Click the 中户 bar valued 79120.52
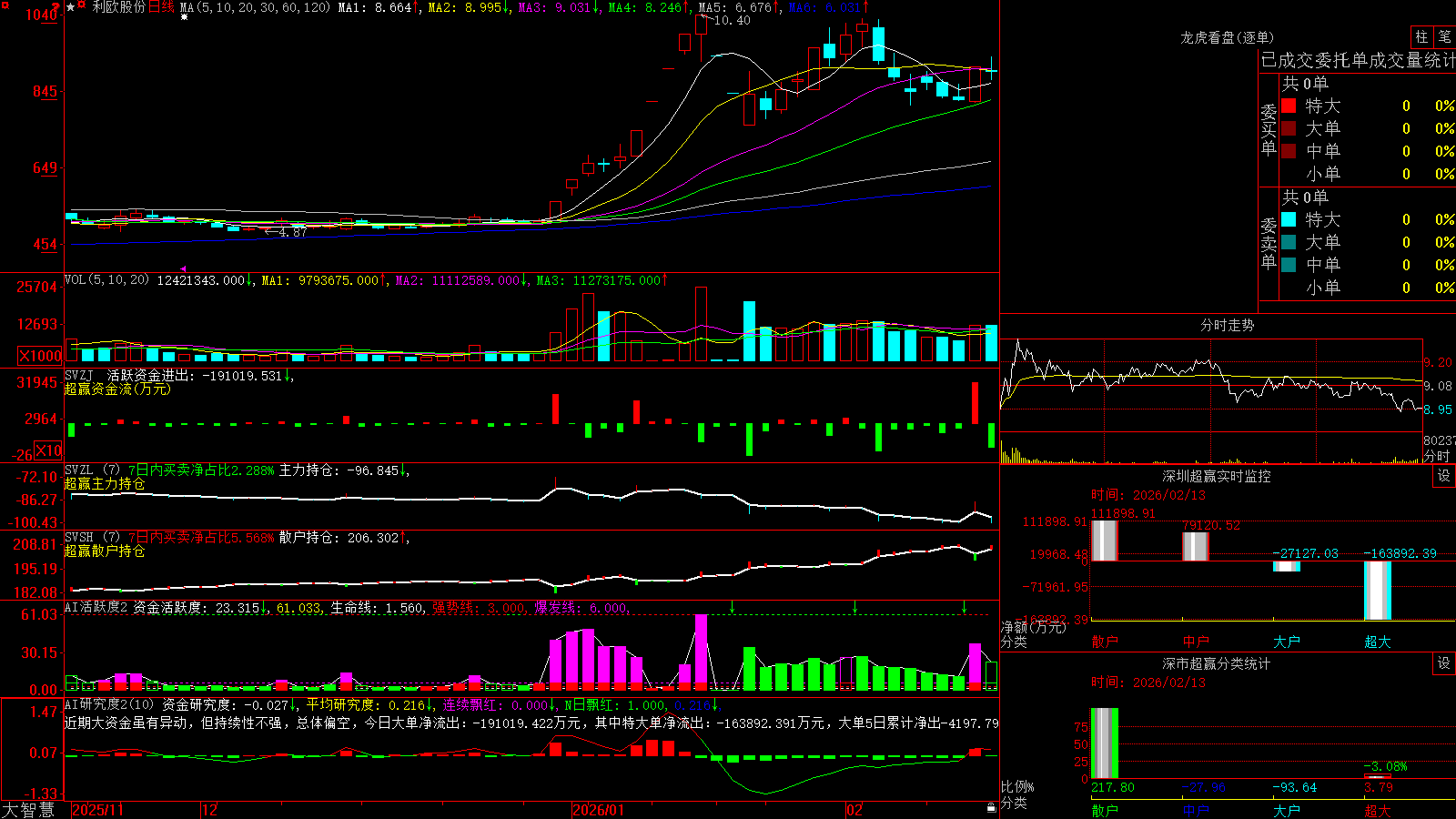 (x=1196, y=547)
